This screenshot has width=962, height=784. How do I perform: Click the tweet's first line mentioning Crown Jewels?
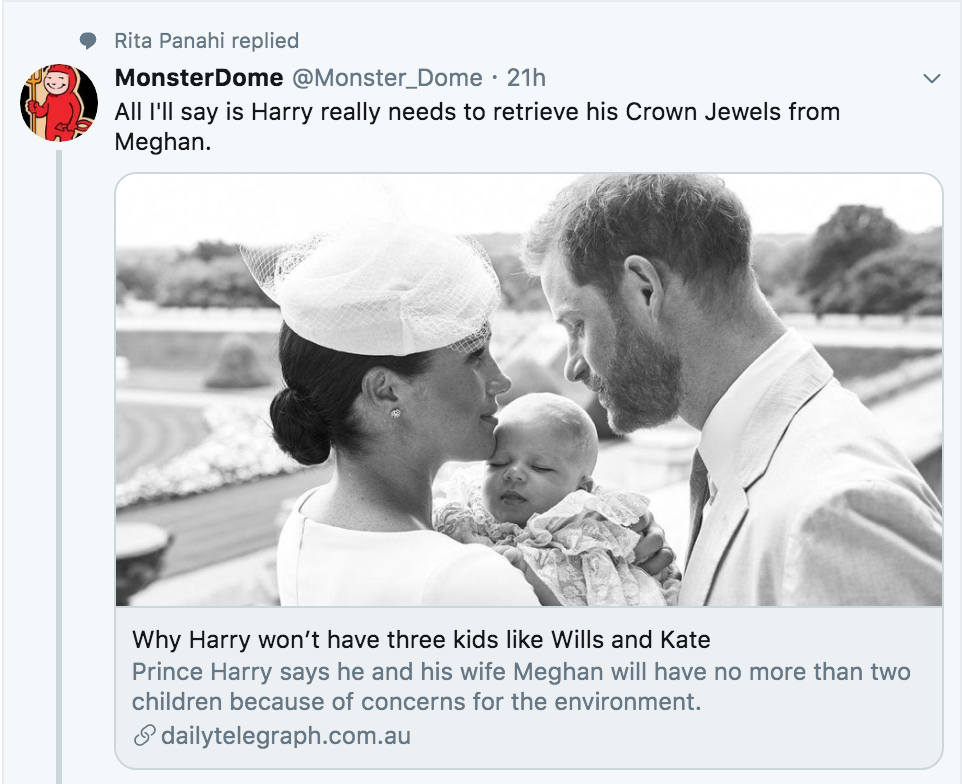pos(477,111)
